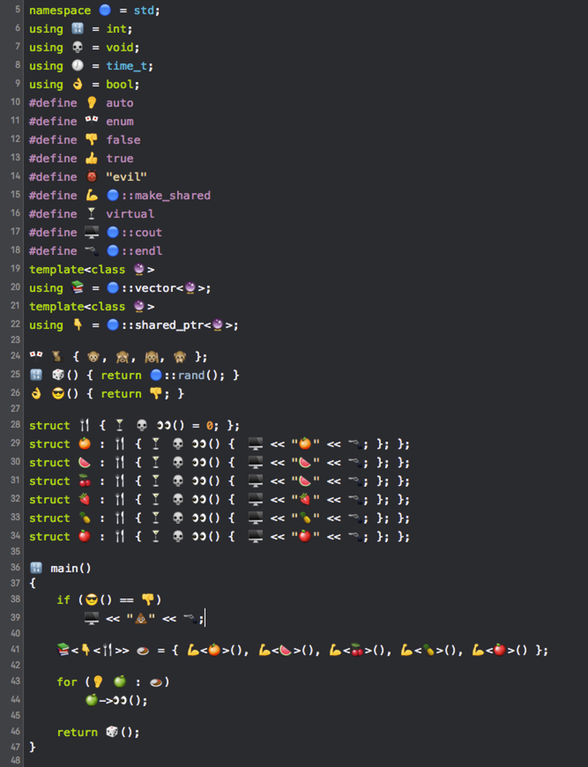The height and width of the screenshot is (767, 588).
Task: Click the light bulb emoji defining auto
Action: coord(91,103)
